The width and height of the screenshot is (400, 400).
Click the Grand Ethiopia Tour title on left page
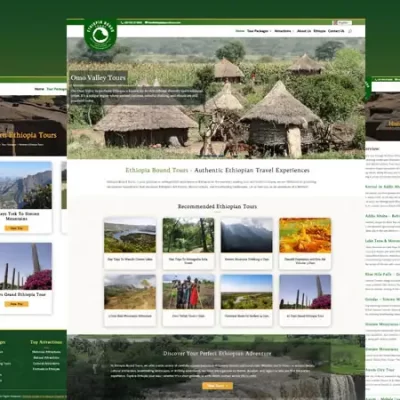[x=23, y=295]
